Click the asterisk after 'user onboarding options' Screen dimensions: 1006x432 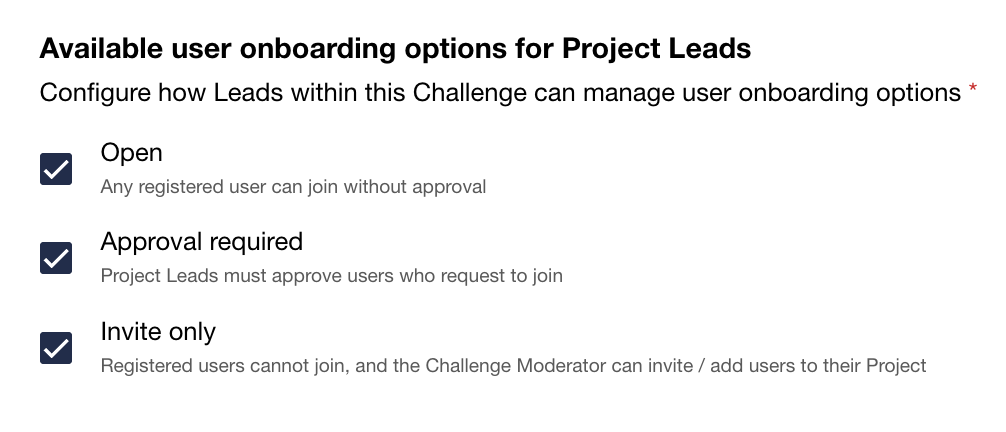click(x=973, y=92)
